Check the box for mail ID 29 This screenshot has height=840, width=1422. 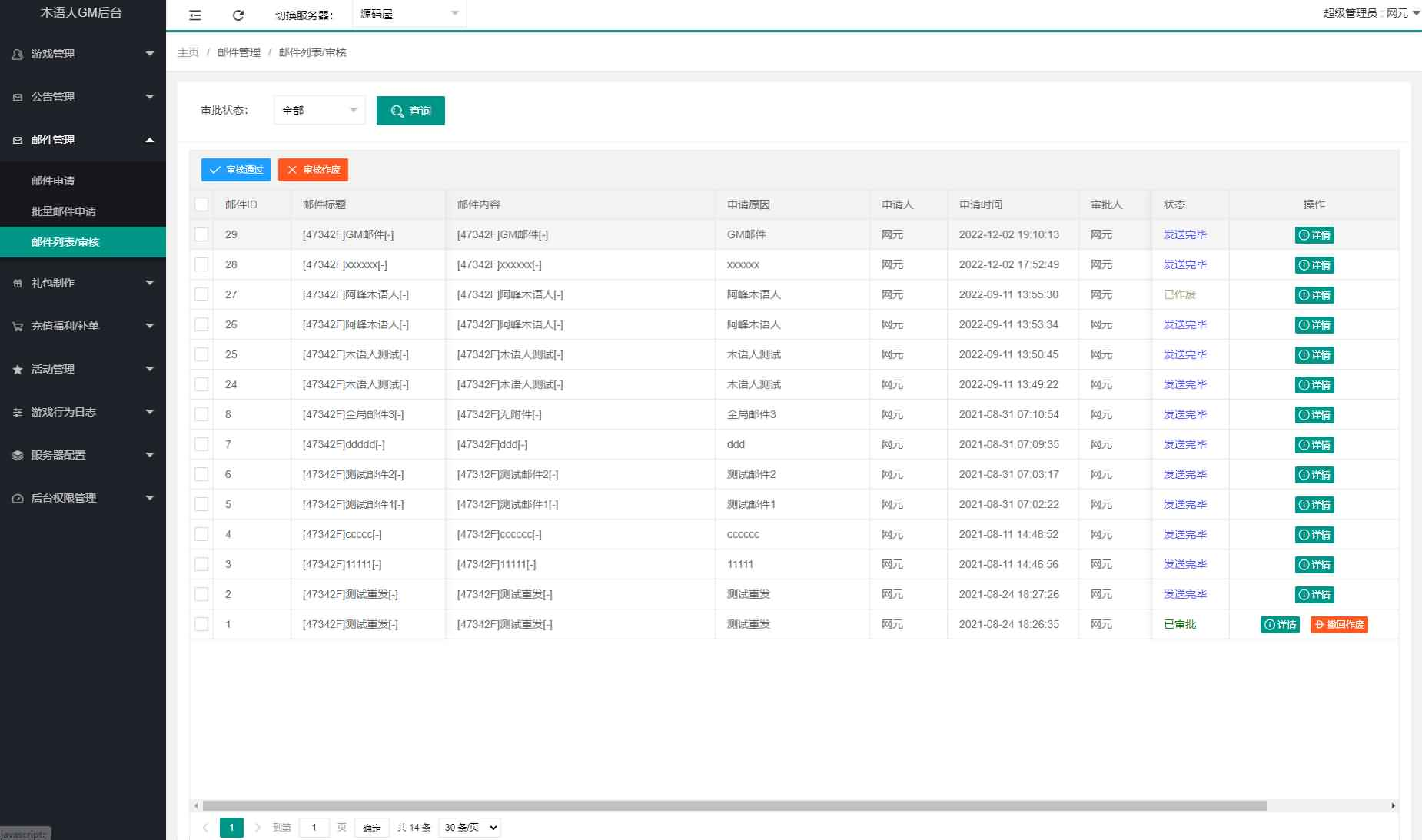click(x=201, y=234)
